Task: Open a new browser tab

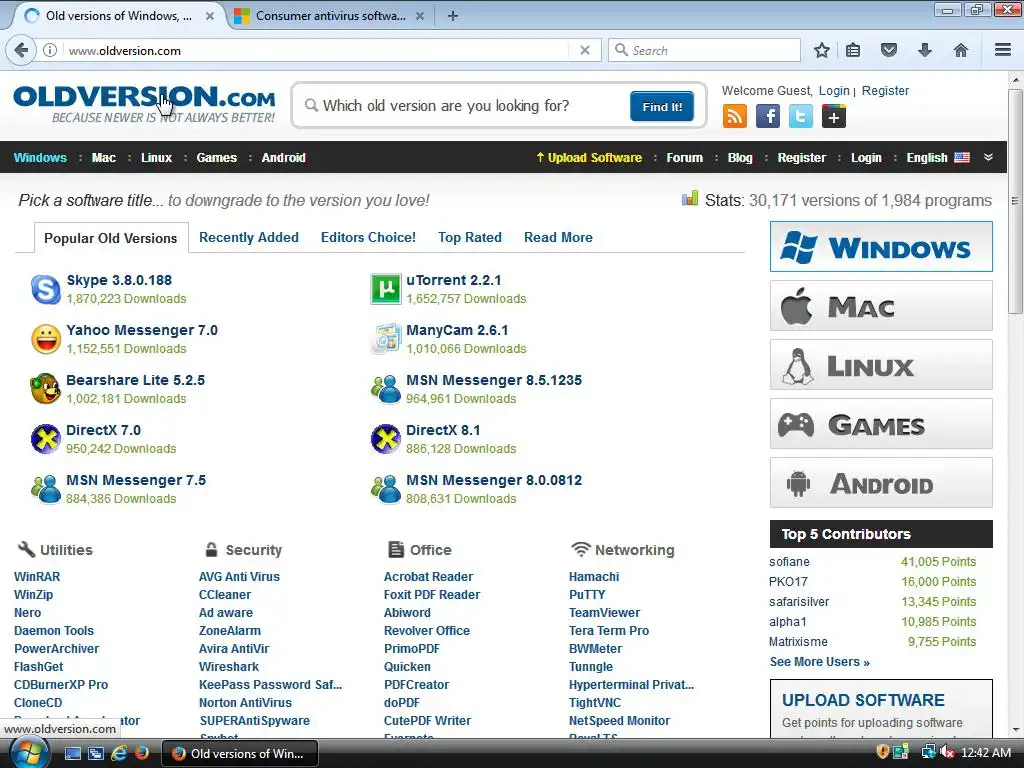Action: 453,16
